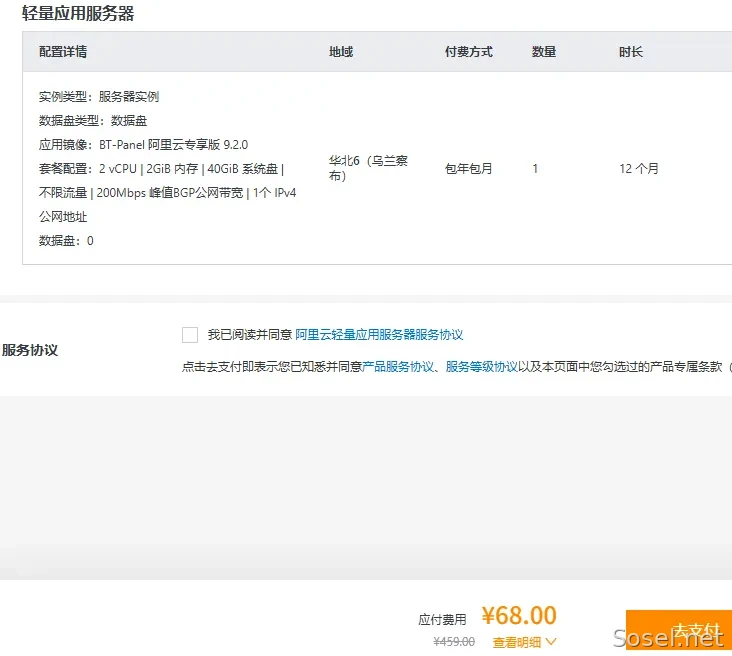Click the chevron next to 查看明细
732x656 pixels.
pyautogui.click(x=551, y=642)
